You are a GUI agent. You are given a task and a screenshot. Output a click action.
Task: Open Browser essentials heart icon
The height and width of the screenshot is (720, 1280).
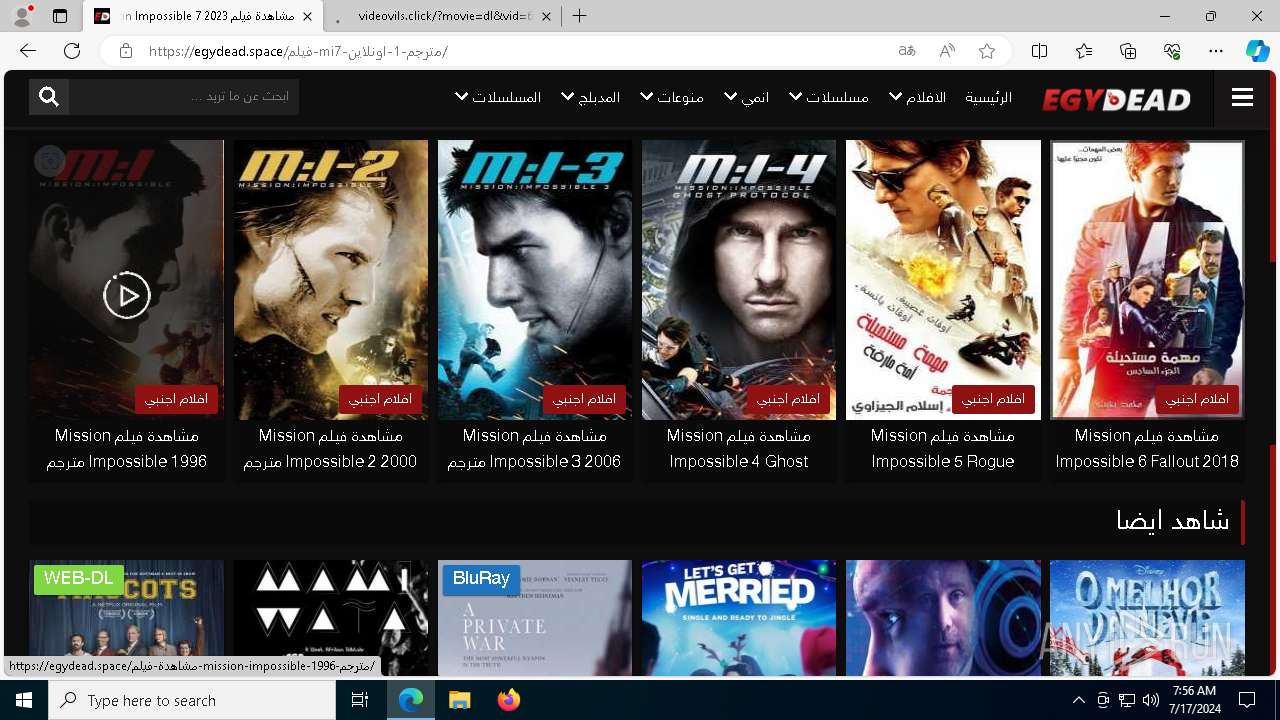1172,51
